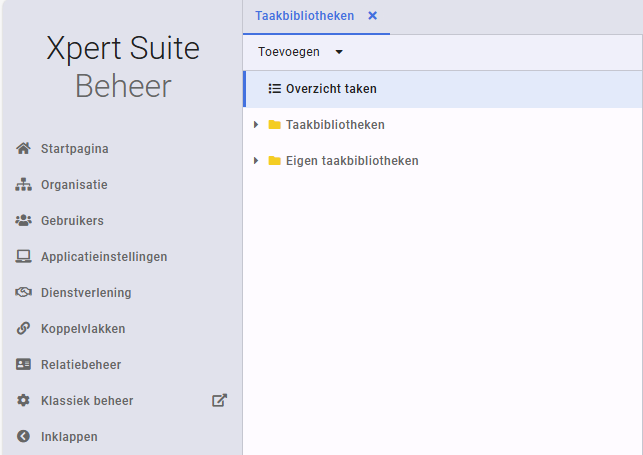The height and width of the screenshot is (455, 643).
Task: Open Dienstverlening in the sidebar
Action: pos(86,293)
